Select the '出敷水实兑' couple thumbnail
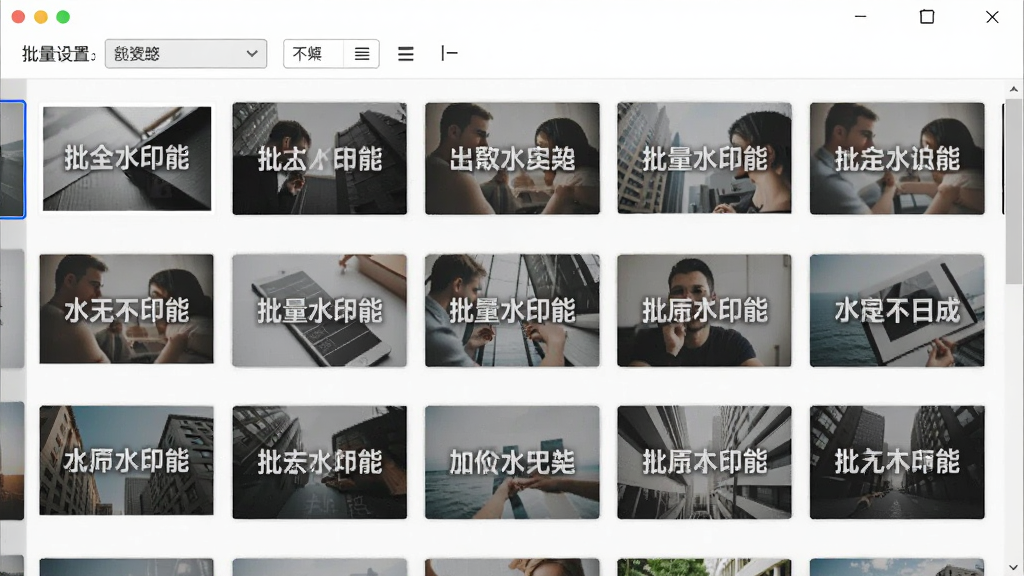This screenshot has height=576, width=1024. 512,159
